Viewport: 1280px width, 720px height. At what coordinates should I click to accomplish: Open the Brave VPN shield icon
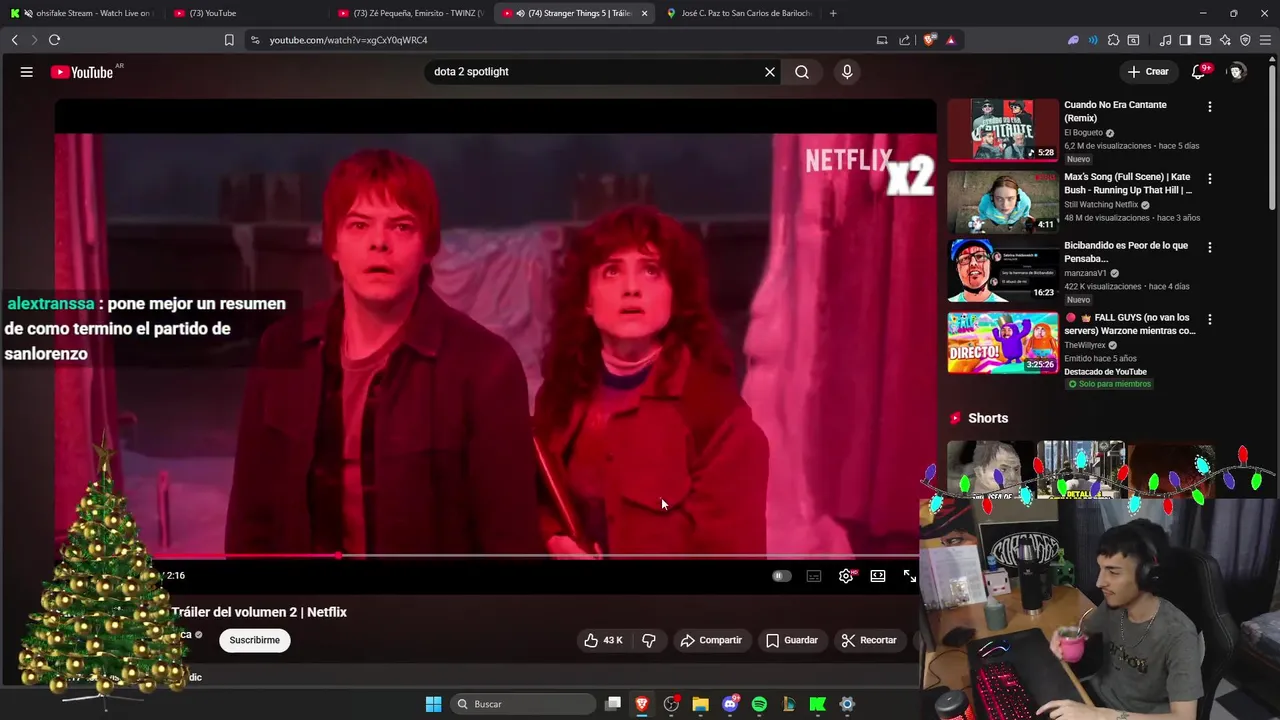tap(1245, 40)
